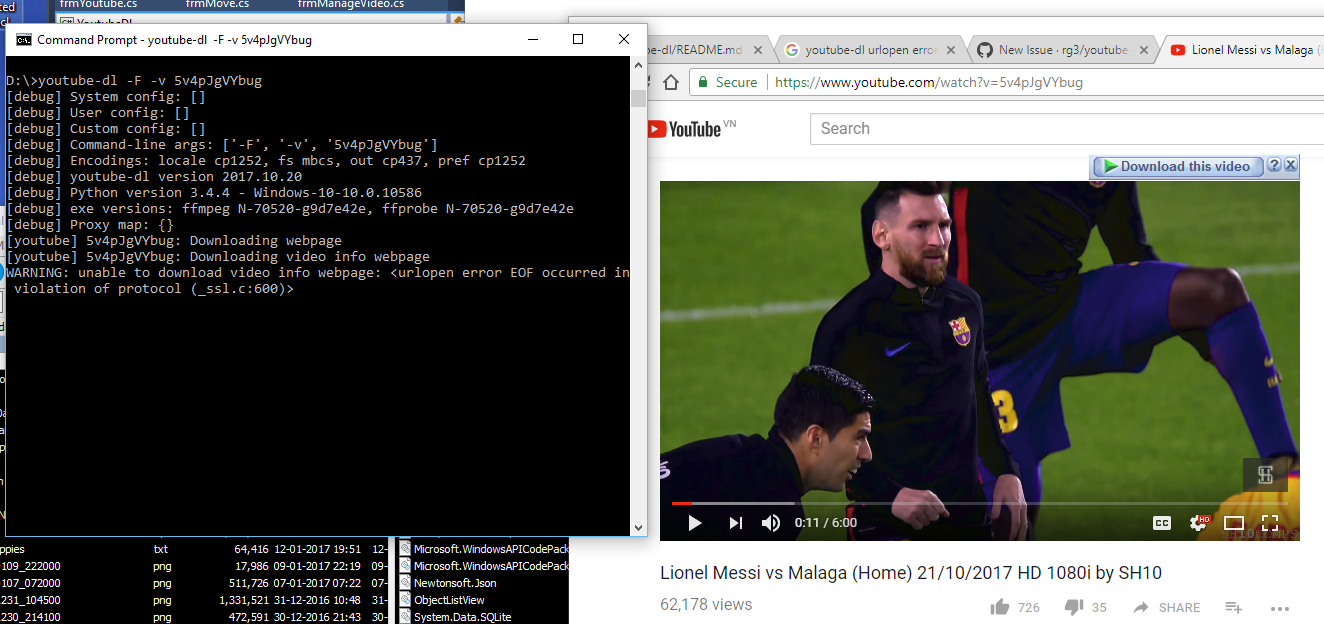Image resolution: width=1324 pixels, height=624 pixels.
Task: Open help question mark on download bar
Action: tap(1274, 165)
